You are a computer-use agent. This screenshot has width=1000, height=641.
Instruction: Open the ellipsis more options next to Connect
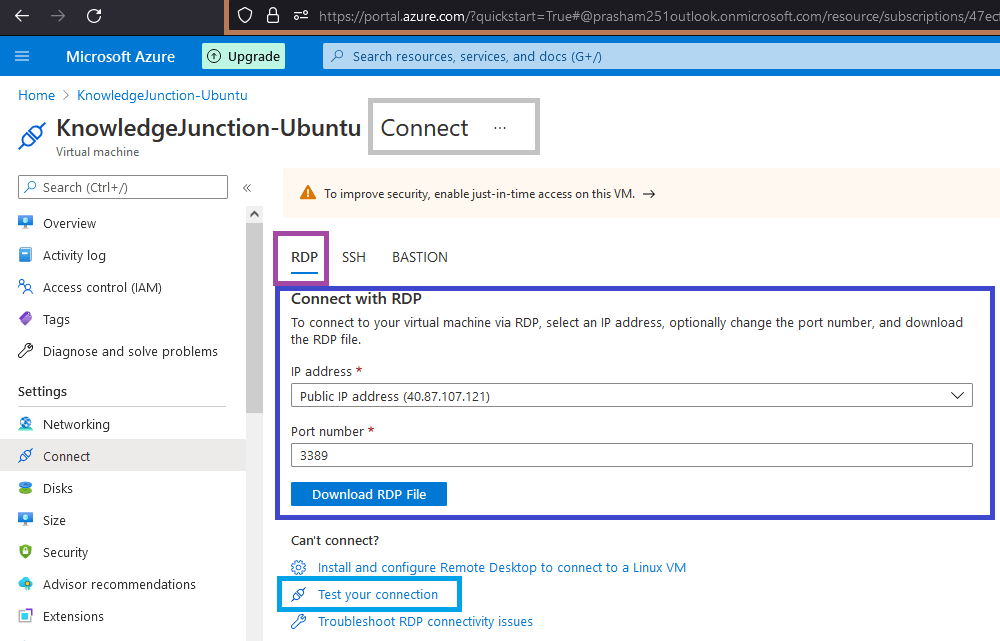point(500,128)
